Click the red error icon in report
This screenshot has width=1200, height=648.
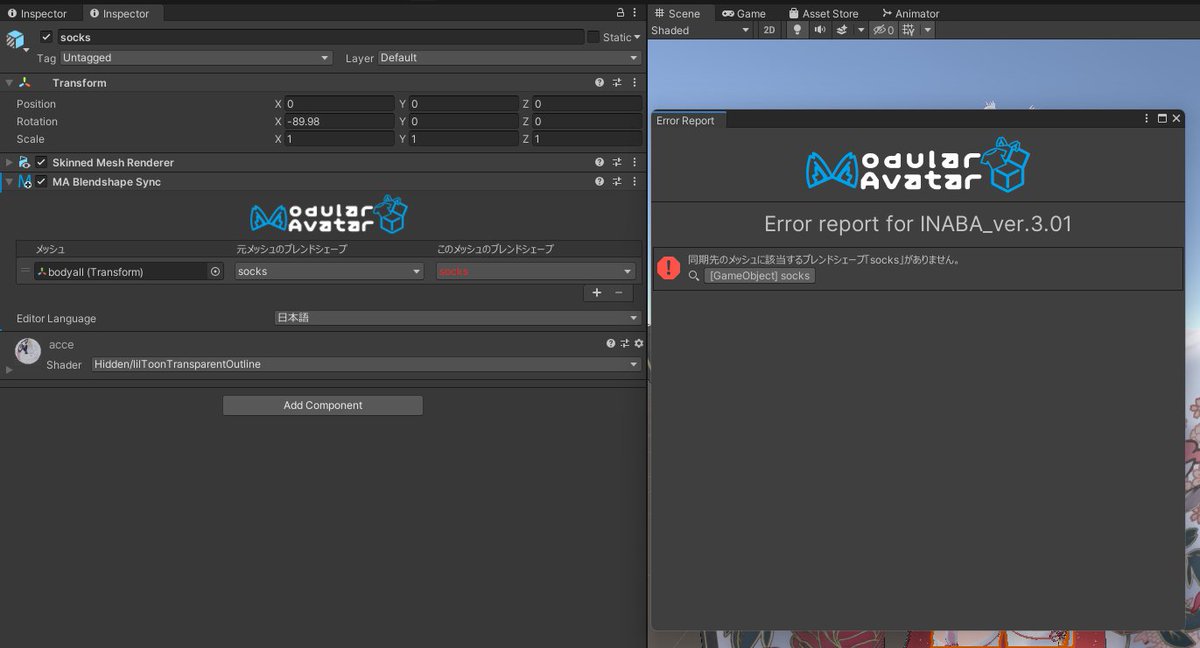tap(668, 267)
